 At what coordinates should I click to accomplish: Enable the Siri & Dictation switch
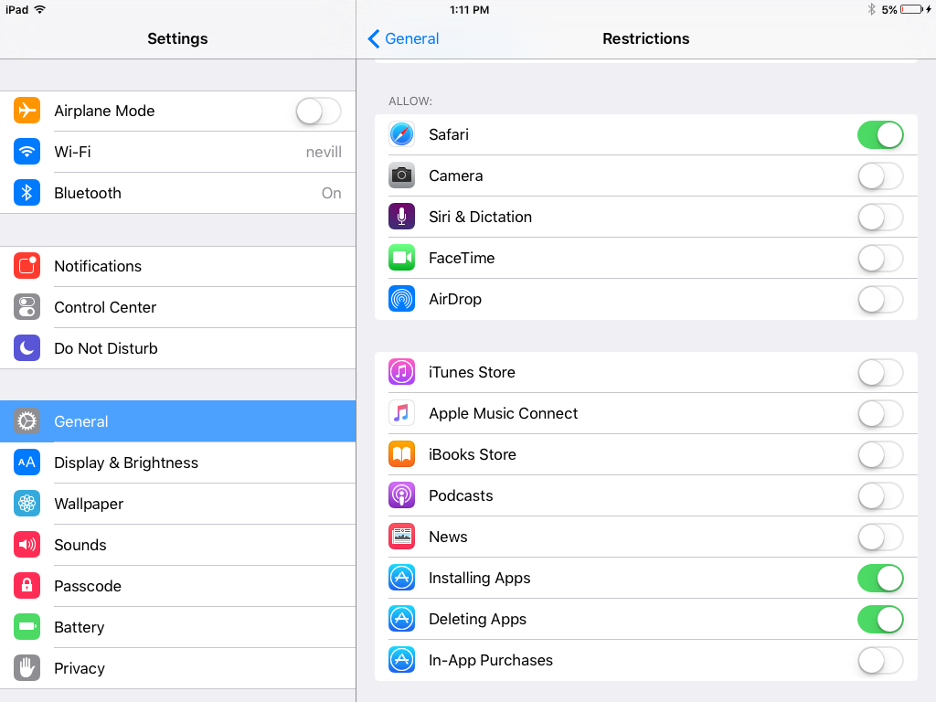pyautogui.click(x=880, y=217)
